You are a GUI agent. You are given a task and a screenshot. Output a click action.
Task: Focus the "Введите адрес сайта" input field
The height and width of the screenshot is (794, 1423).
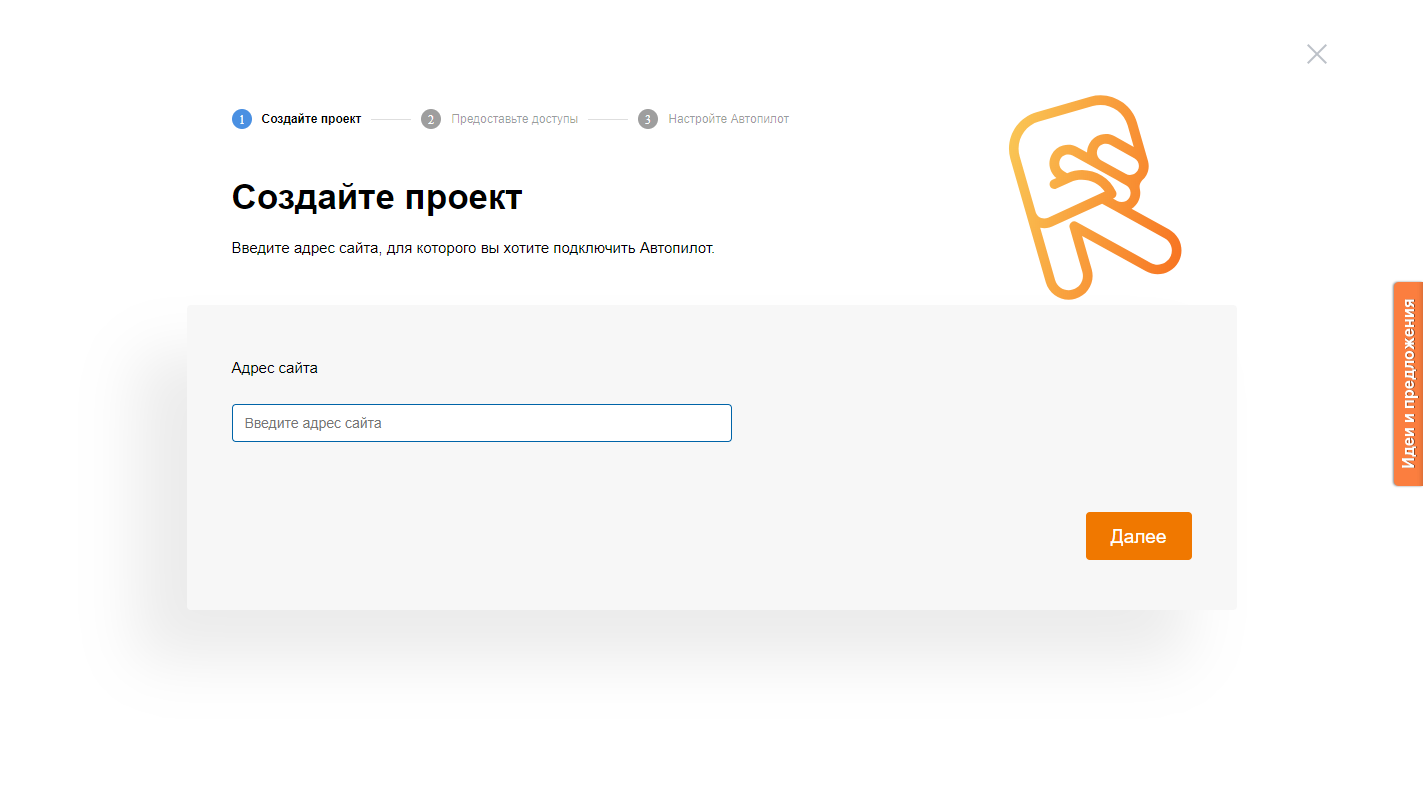(x=481, y=422)
